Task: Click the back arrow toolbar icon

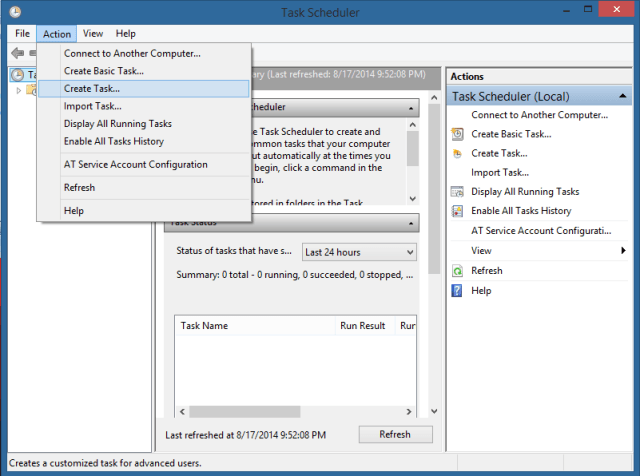Action: tap(18, 53)
